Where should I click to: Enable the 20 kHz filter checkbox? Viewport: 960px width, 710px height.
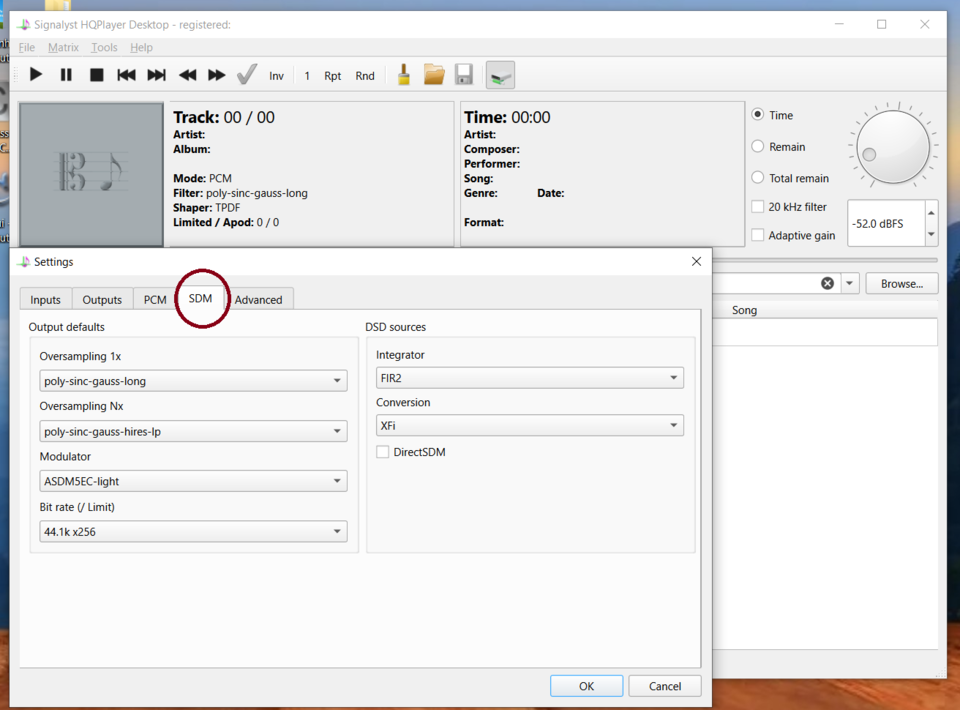(757, 207)
